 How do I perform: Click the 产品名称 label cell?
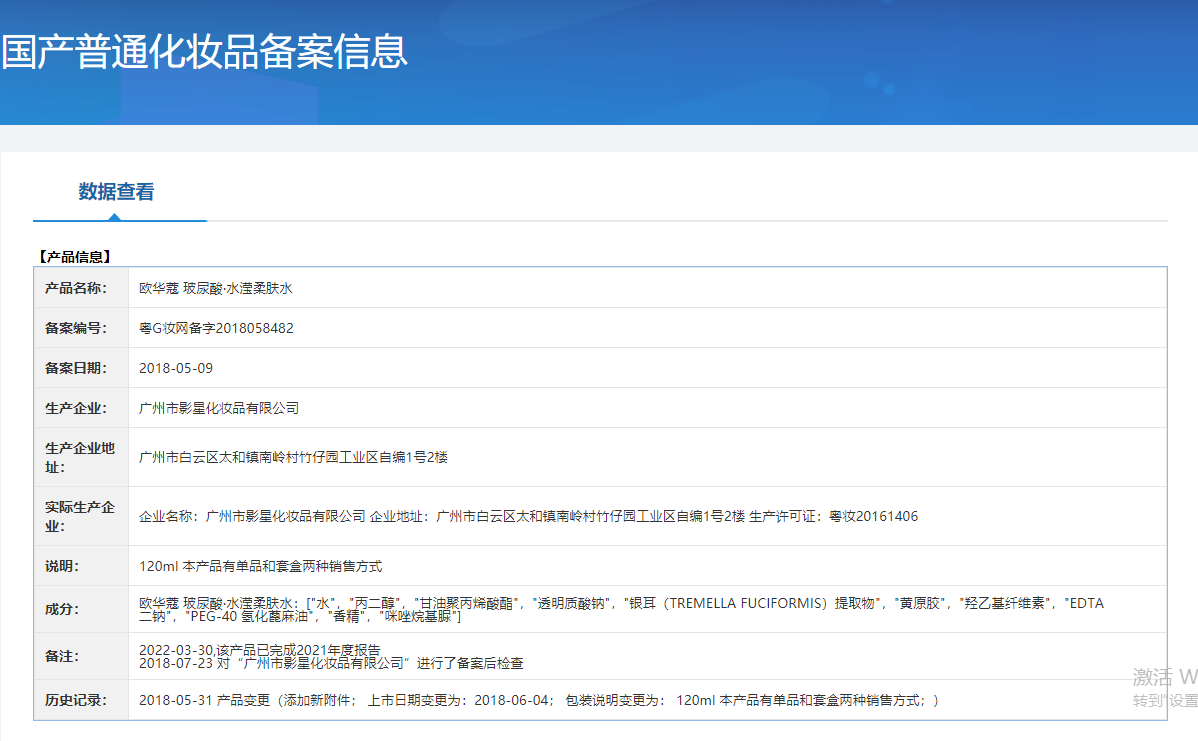click(81, 288)
